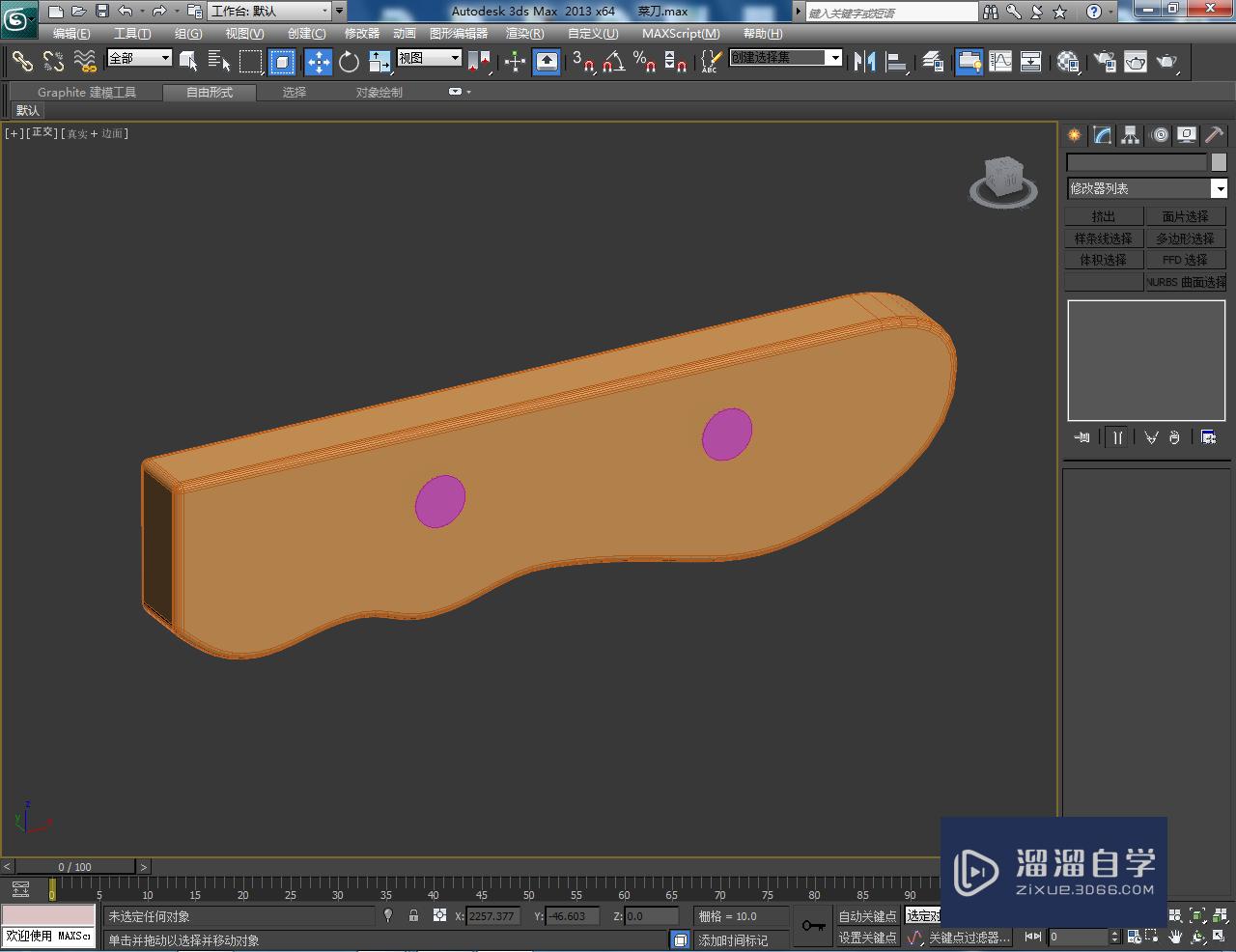Open the Hierarchy command panel
The height and width of the screenshot is (952, 1236).
click(x=1131, y=135)
